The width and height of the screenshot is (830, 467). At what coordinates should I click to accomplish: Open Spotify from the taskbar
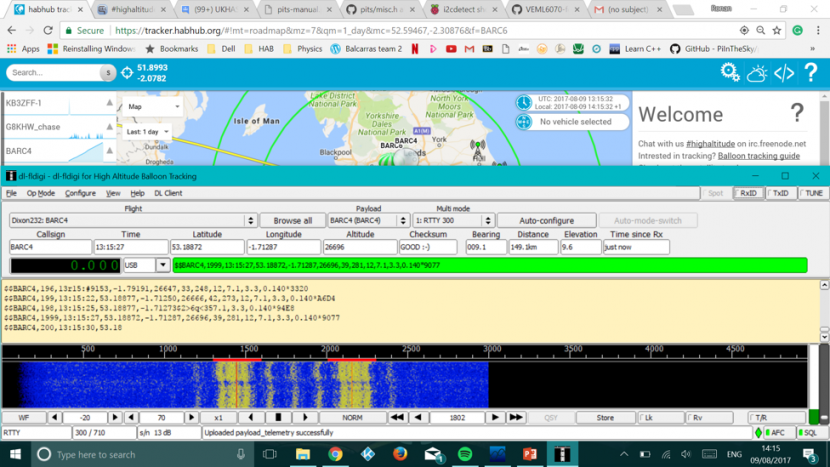point(465,454)
